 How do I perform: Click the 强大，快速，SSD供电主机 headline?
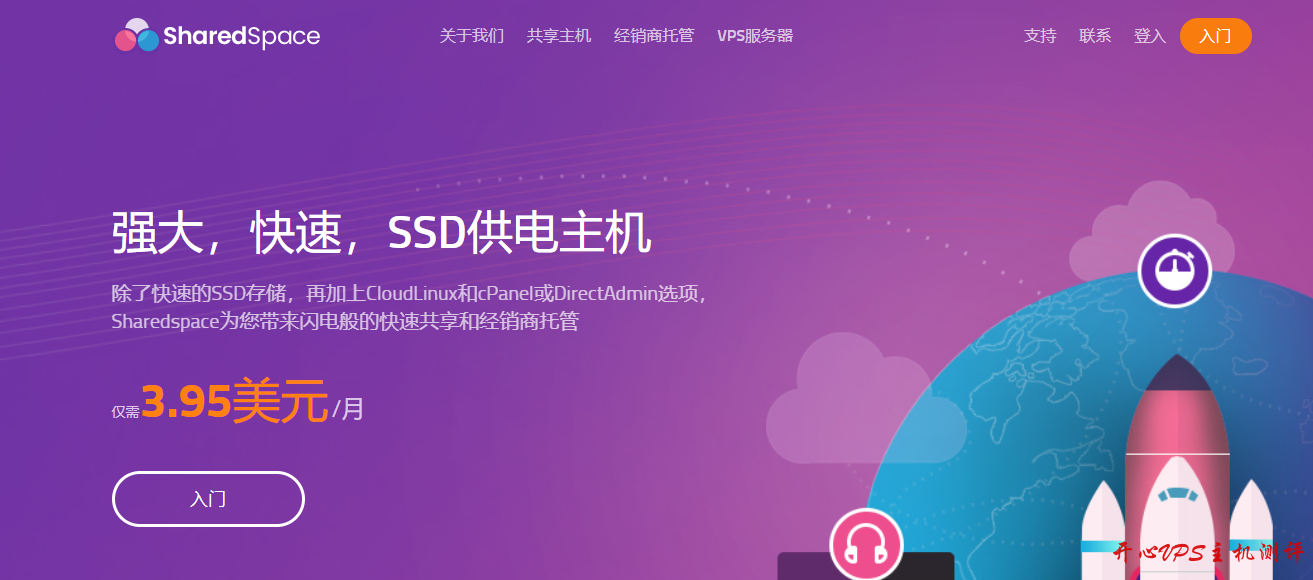[x=382, y=234]
